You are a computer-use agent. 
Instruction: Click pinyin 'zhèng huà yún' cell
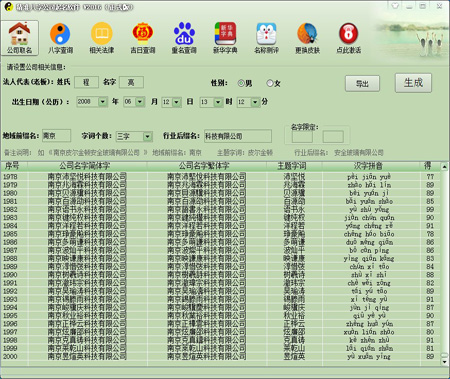tap(369, 324)
